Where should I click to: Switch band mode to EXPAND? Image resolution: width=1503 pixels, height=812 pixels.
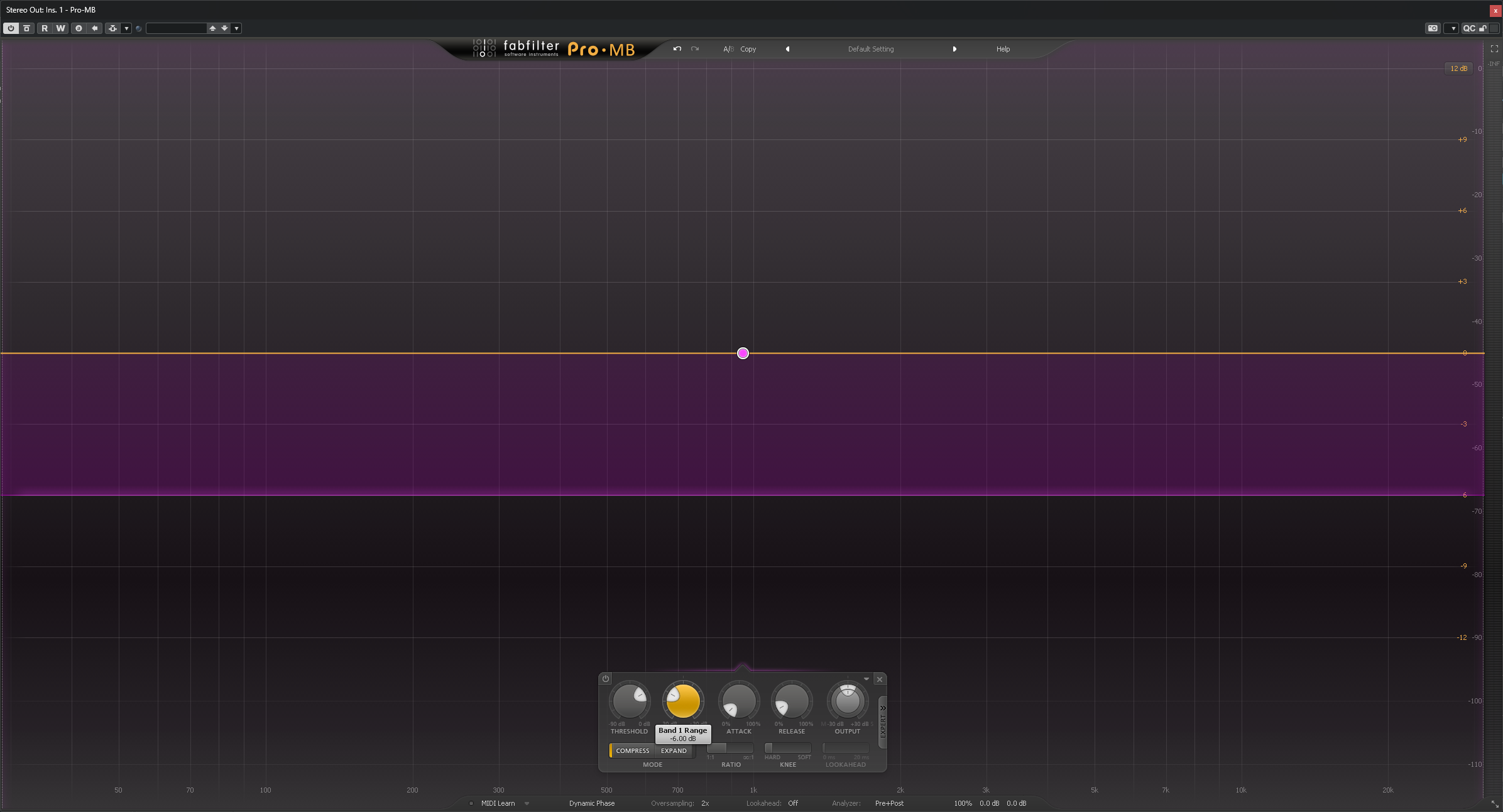coord(674,751)
